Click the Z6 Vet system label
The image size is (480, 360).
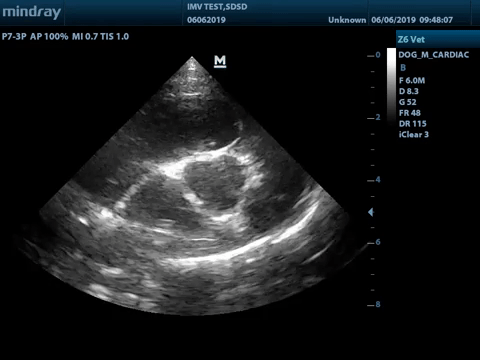(411, 40)
